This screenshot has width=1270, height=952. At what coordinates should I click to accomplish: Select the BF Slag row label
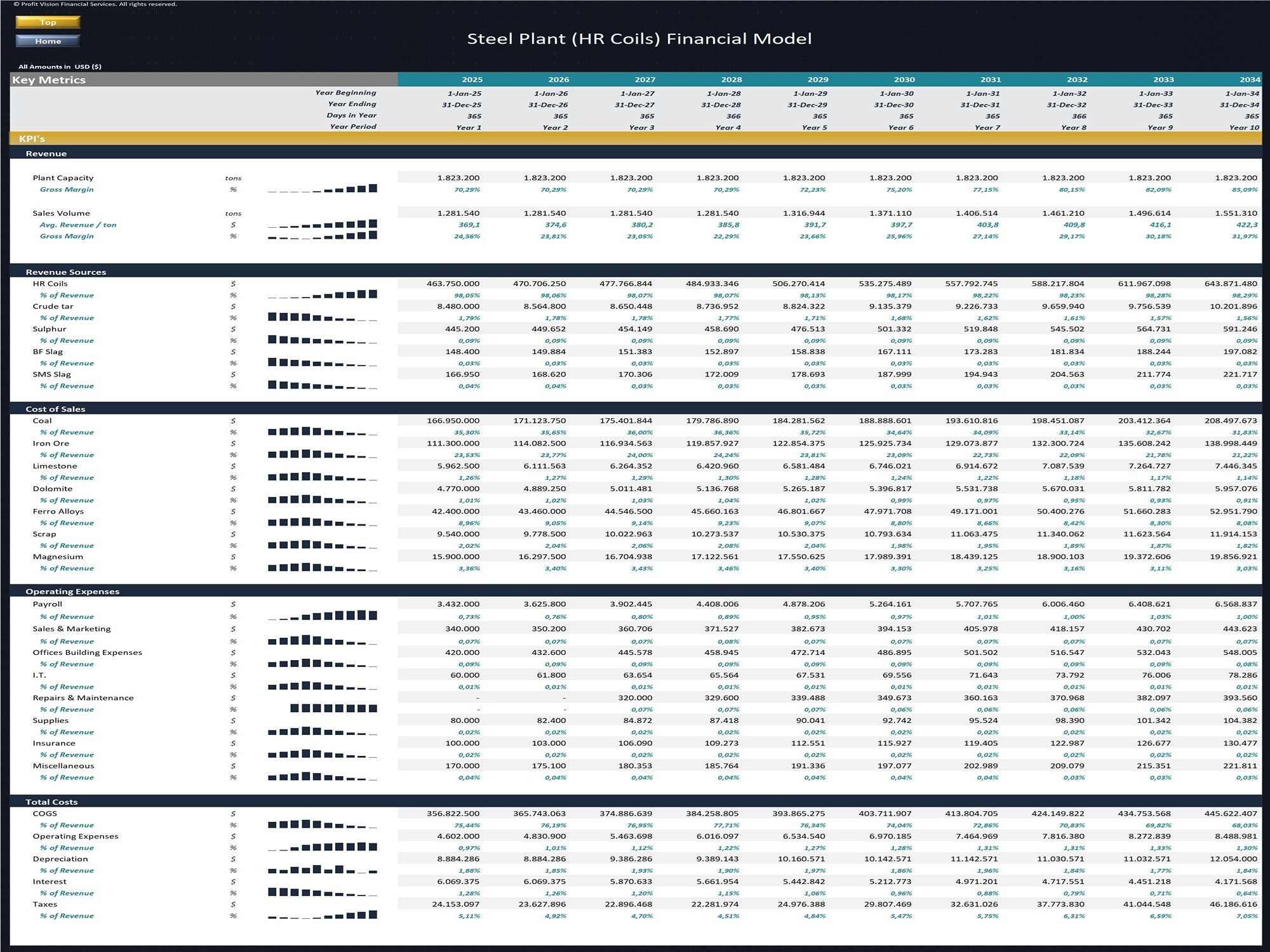pyautogui.click(x=48, y=352)
